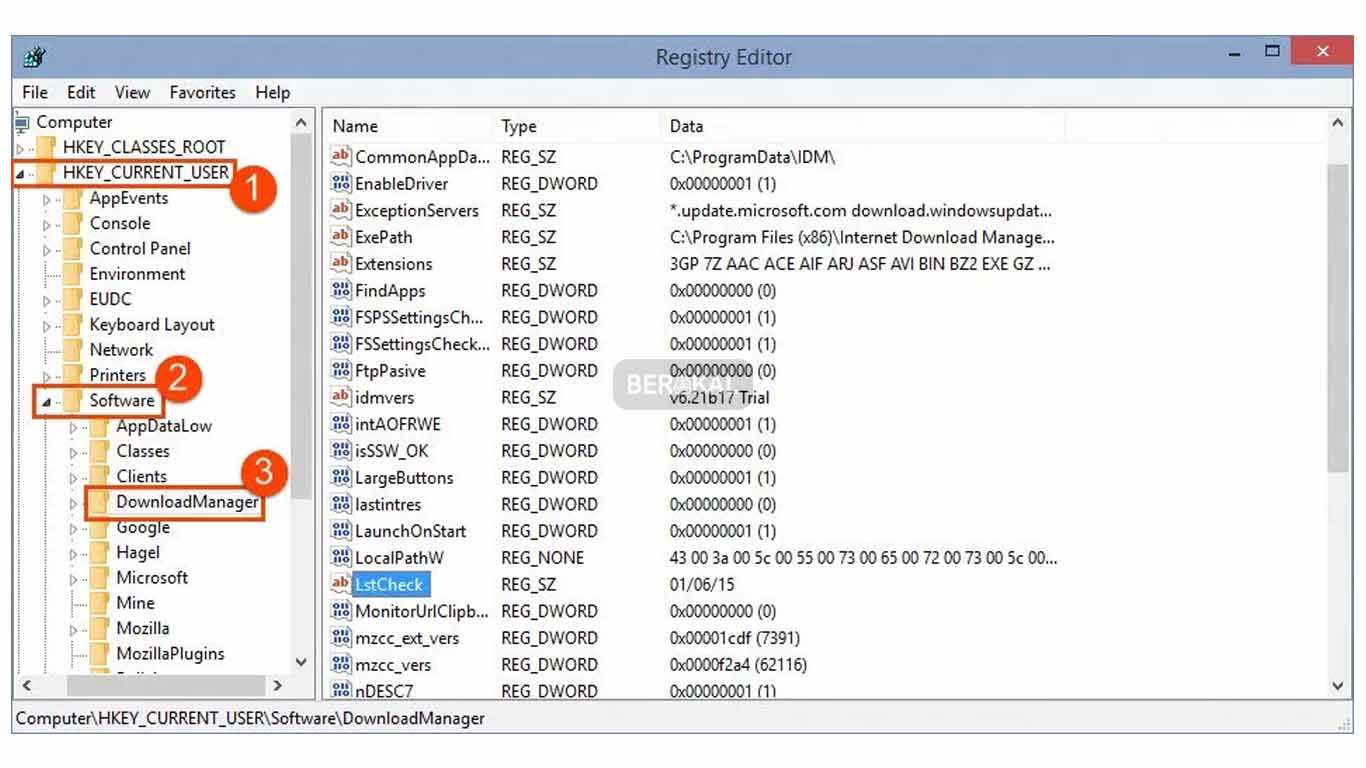The height and width of the screenshot is (768, 1366).
Task: Select the Mine key in tree
Action: [x=135, y=603]
